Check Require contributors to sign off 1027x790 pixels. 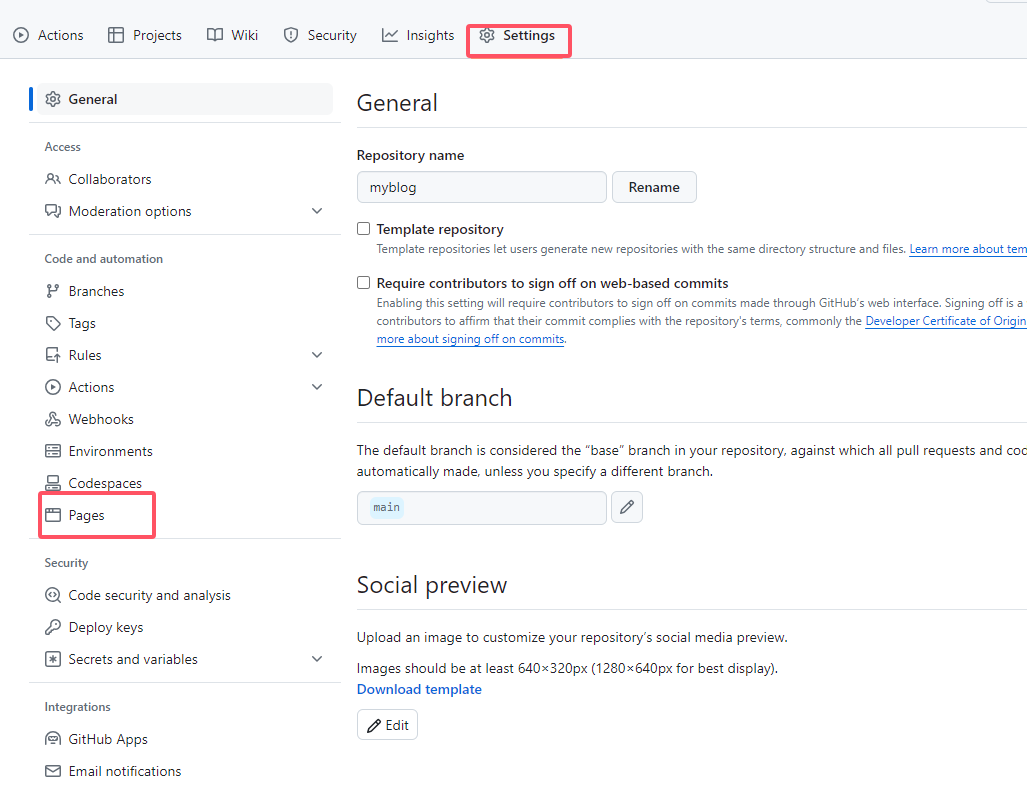coord(364,283)
